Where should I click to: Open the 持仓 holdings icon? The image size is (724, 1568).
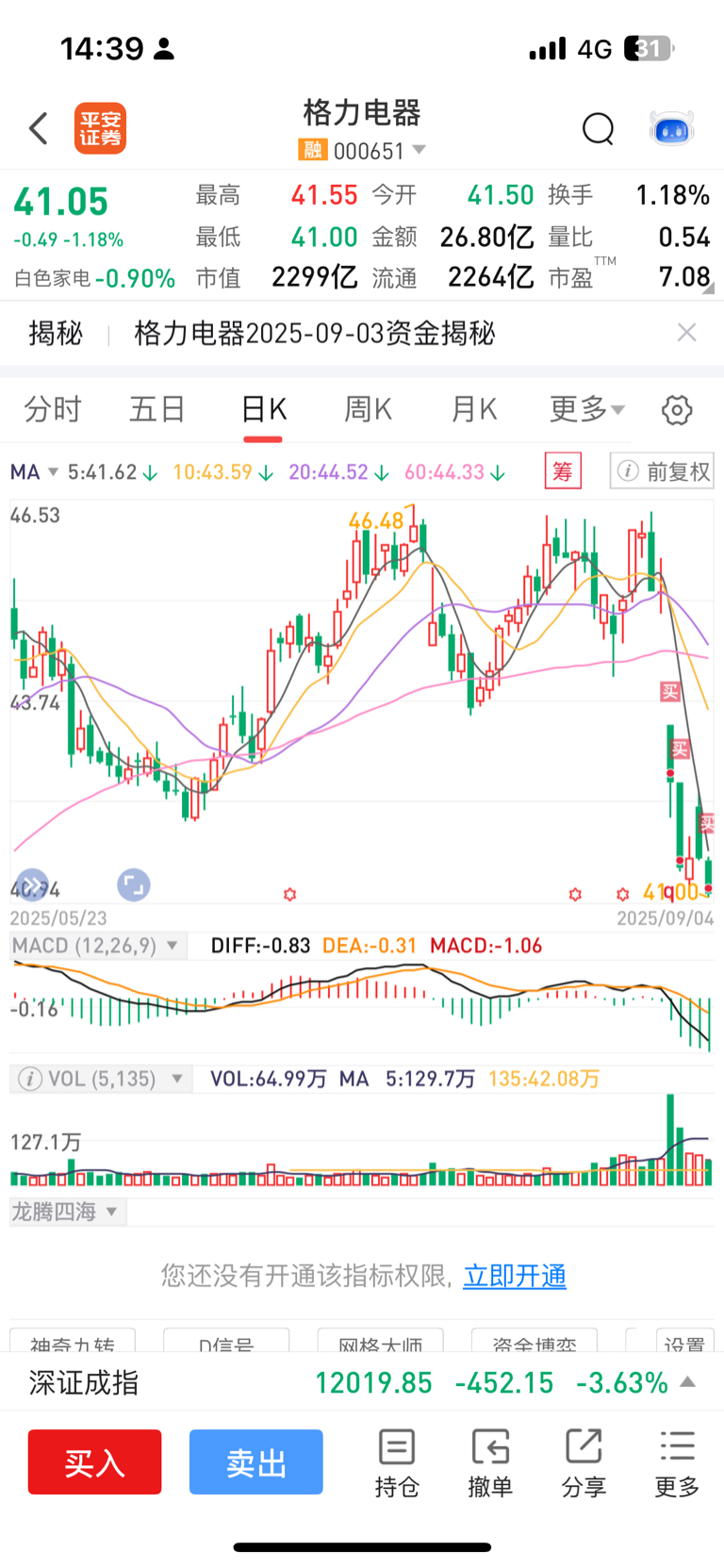(x=397, y=1462)
